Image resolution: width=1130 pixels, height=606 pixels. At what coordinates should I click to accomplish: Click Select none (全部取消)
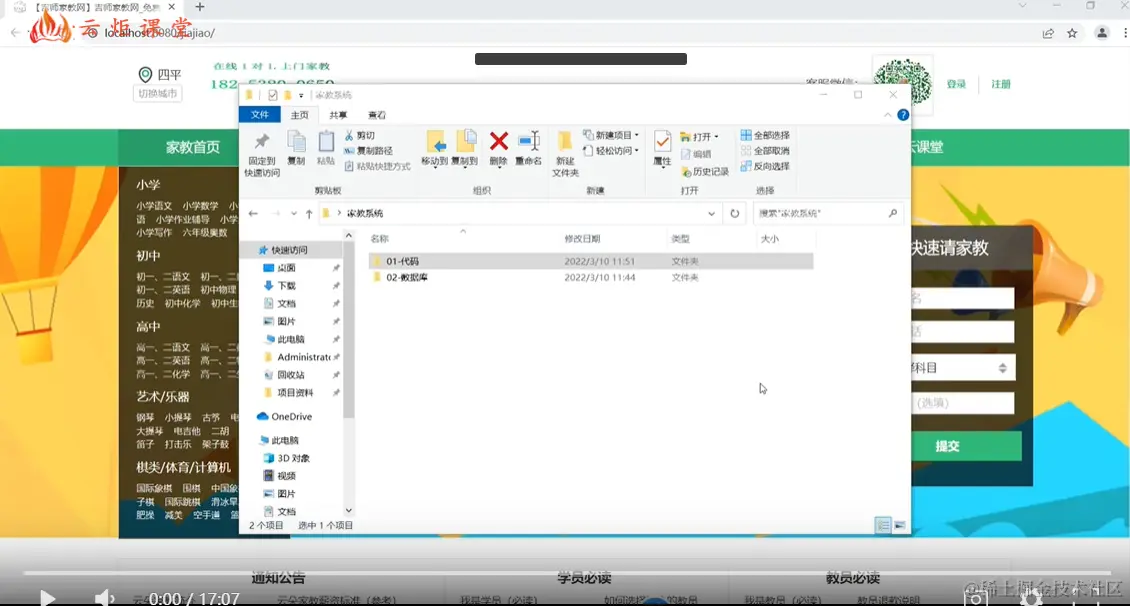765,151
